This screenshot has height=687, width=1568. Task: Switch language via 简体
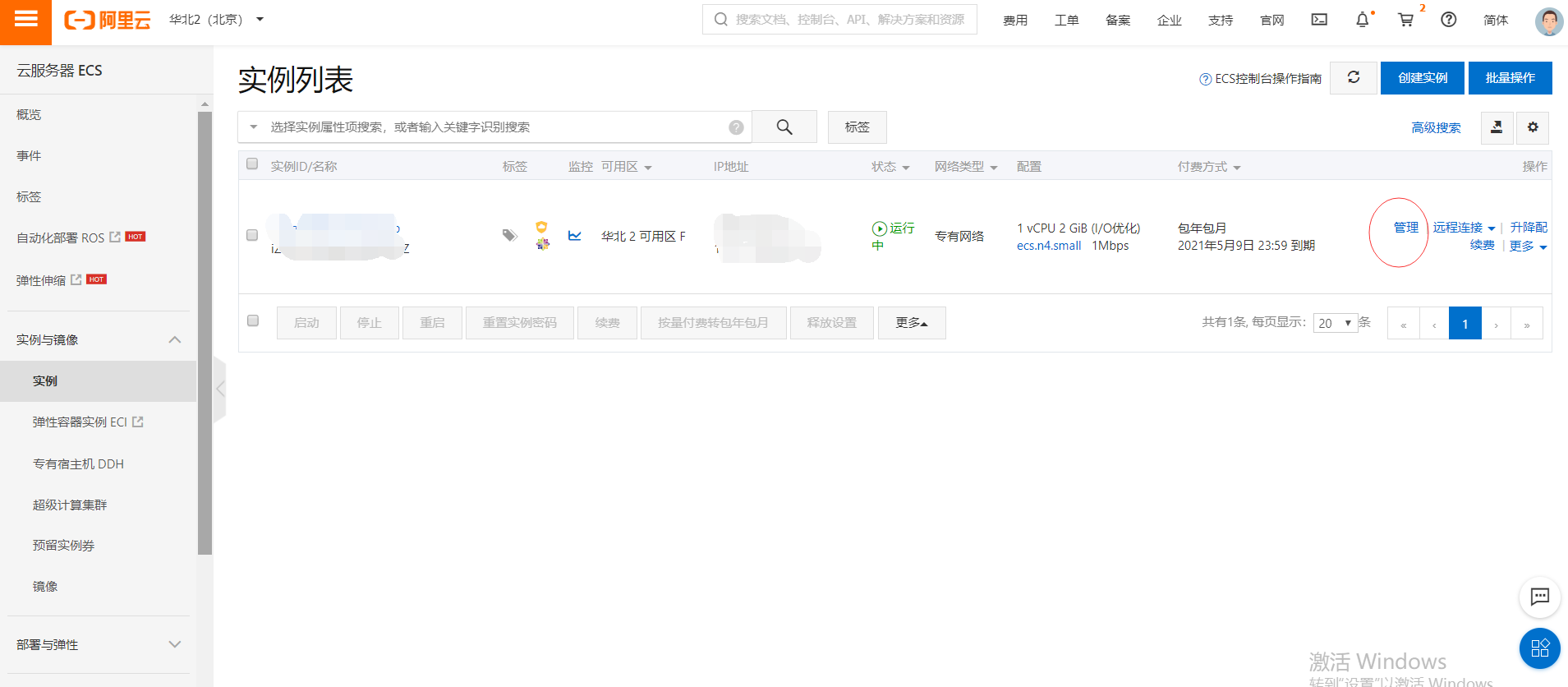pyautogui.click(x=1496, y=20)
